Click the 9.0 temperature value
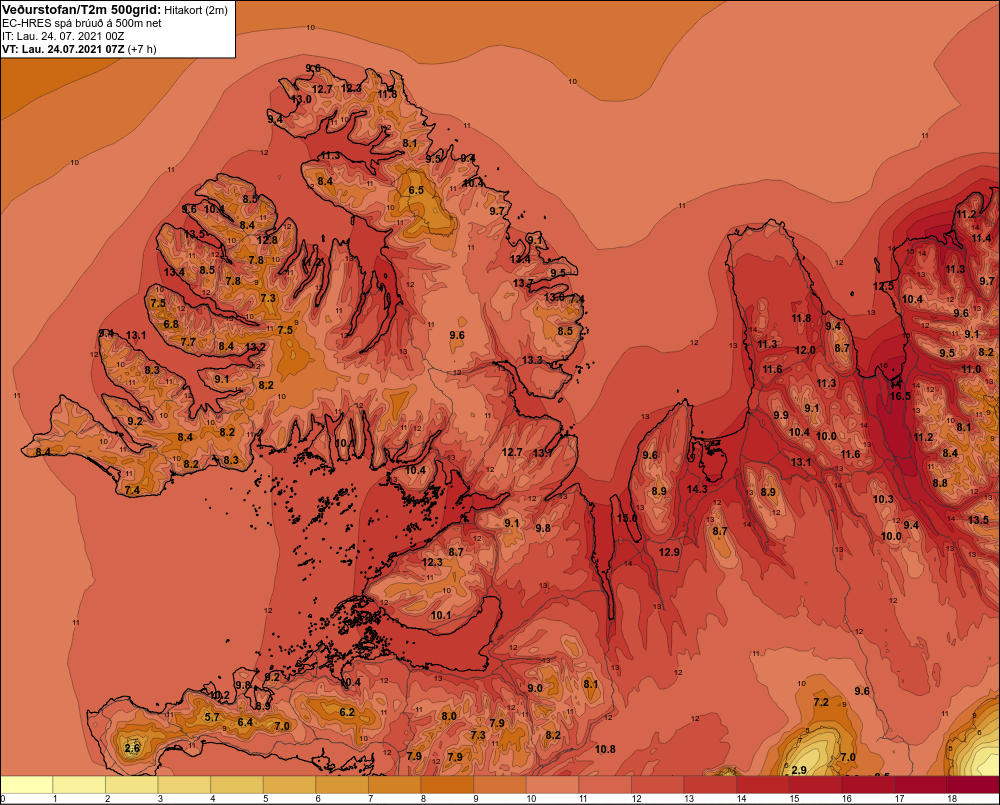This screenshot has height=805, width=1000. [x=535, y=688]
